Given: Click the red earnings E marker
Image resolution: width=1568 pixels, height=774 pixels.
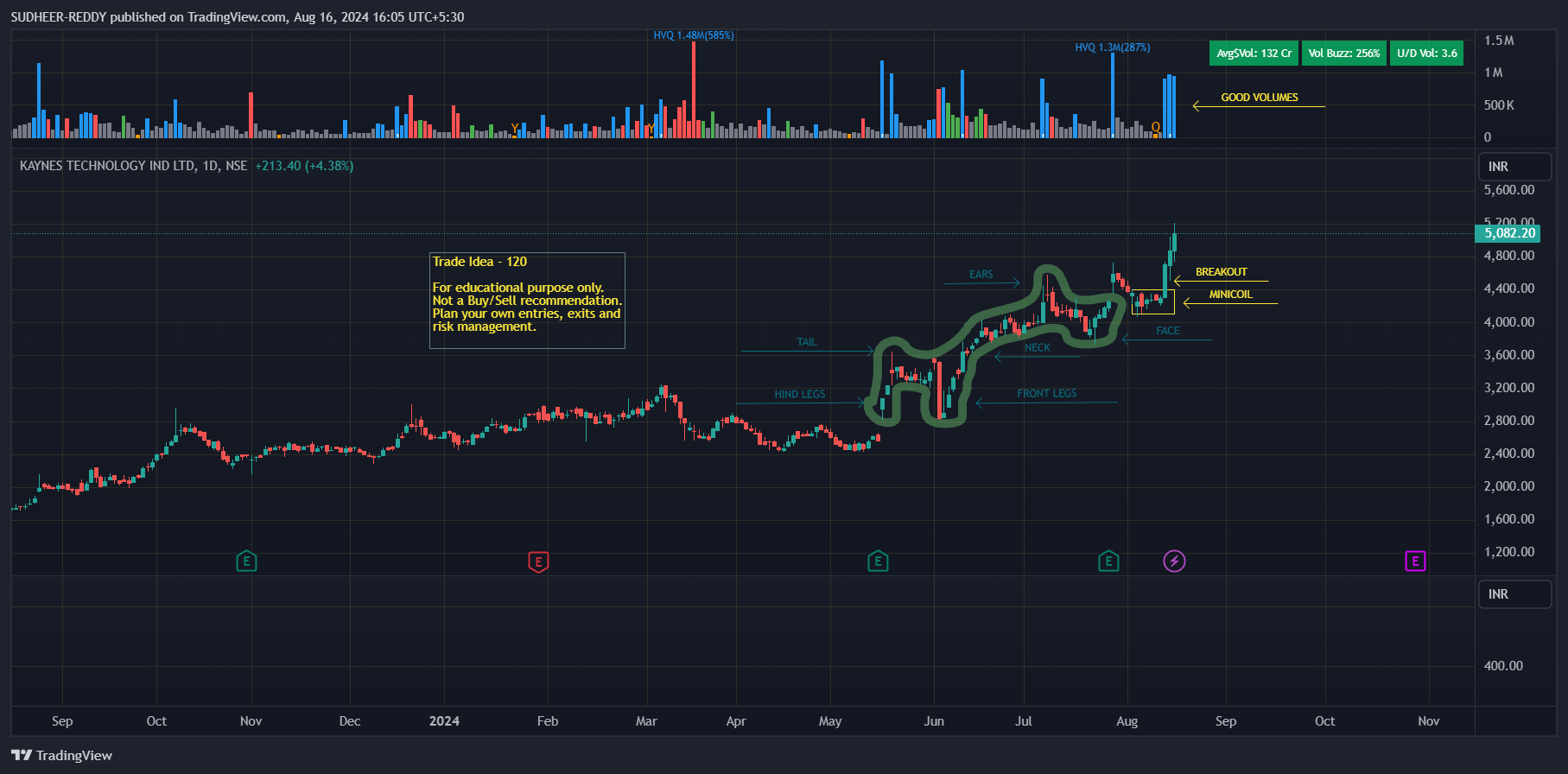Looking at the screenshot, I should tap(538, 562).
